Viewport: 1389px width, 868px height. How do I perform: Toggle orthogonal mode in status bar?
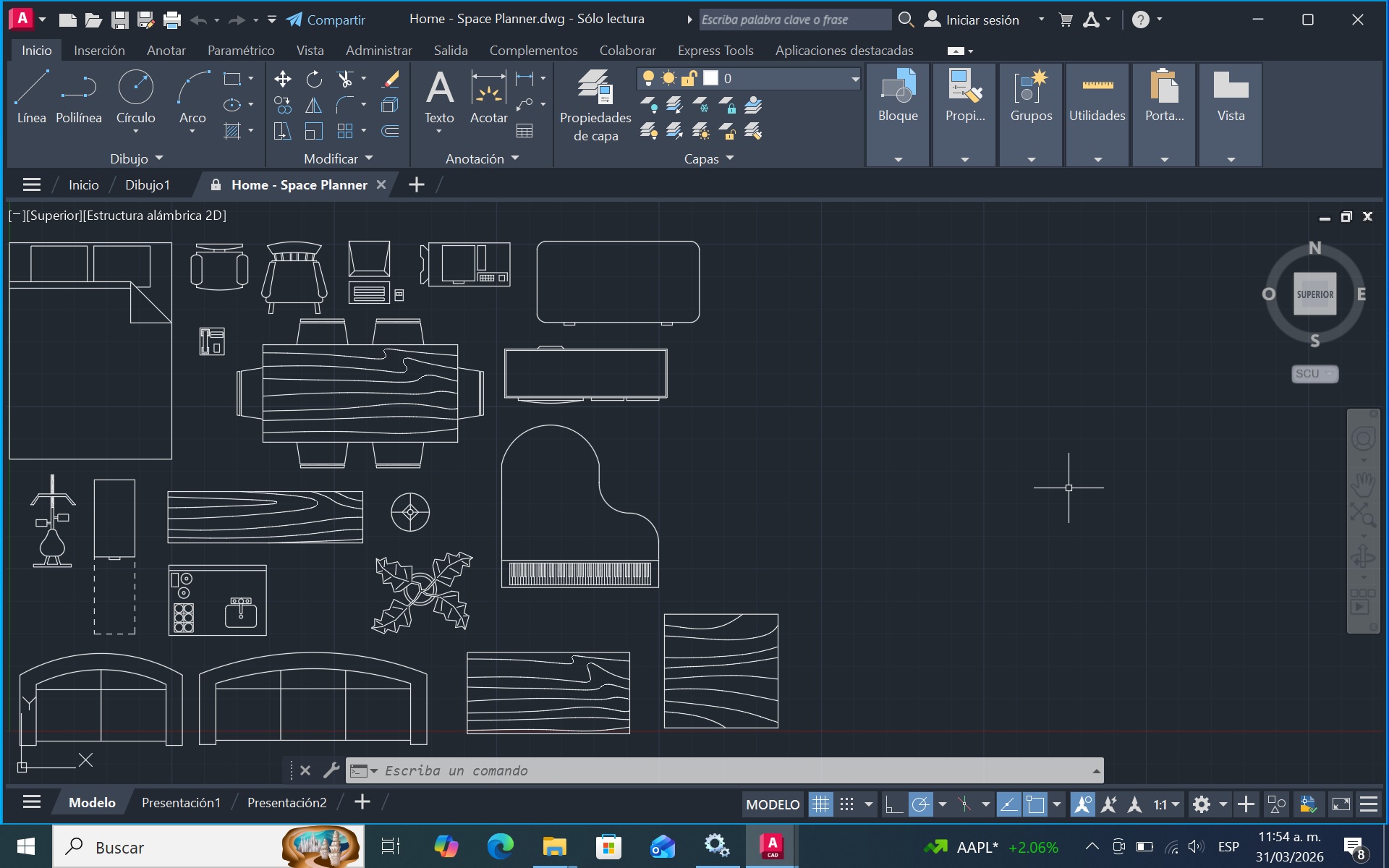tap(894, 804)
